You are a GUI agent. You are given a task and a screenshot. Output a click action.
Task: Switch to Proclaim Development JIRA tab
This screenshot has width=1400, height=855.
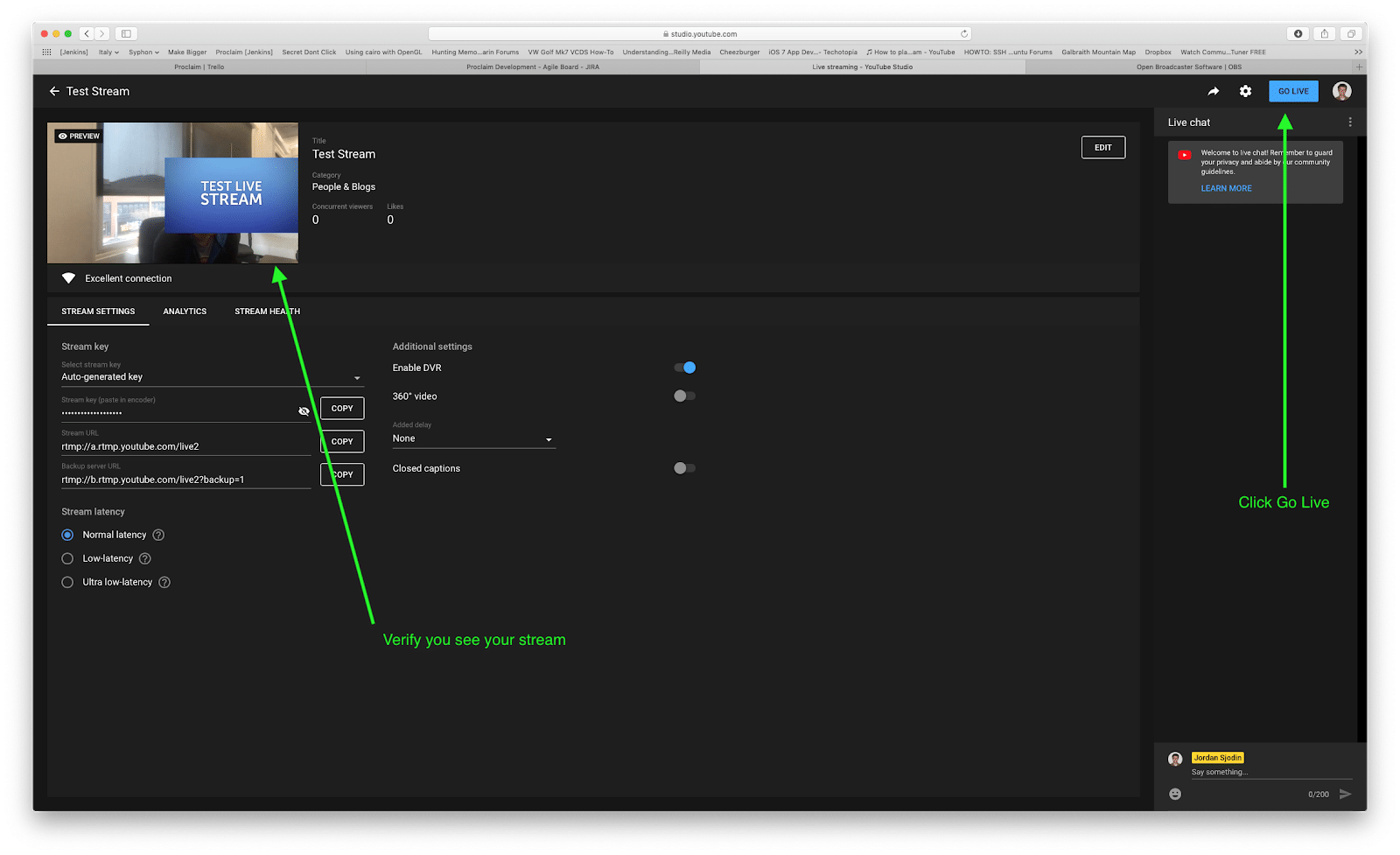coord(533,67)
